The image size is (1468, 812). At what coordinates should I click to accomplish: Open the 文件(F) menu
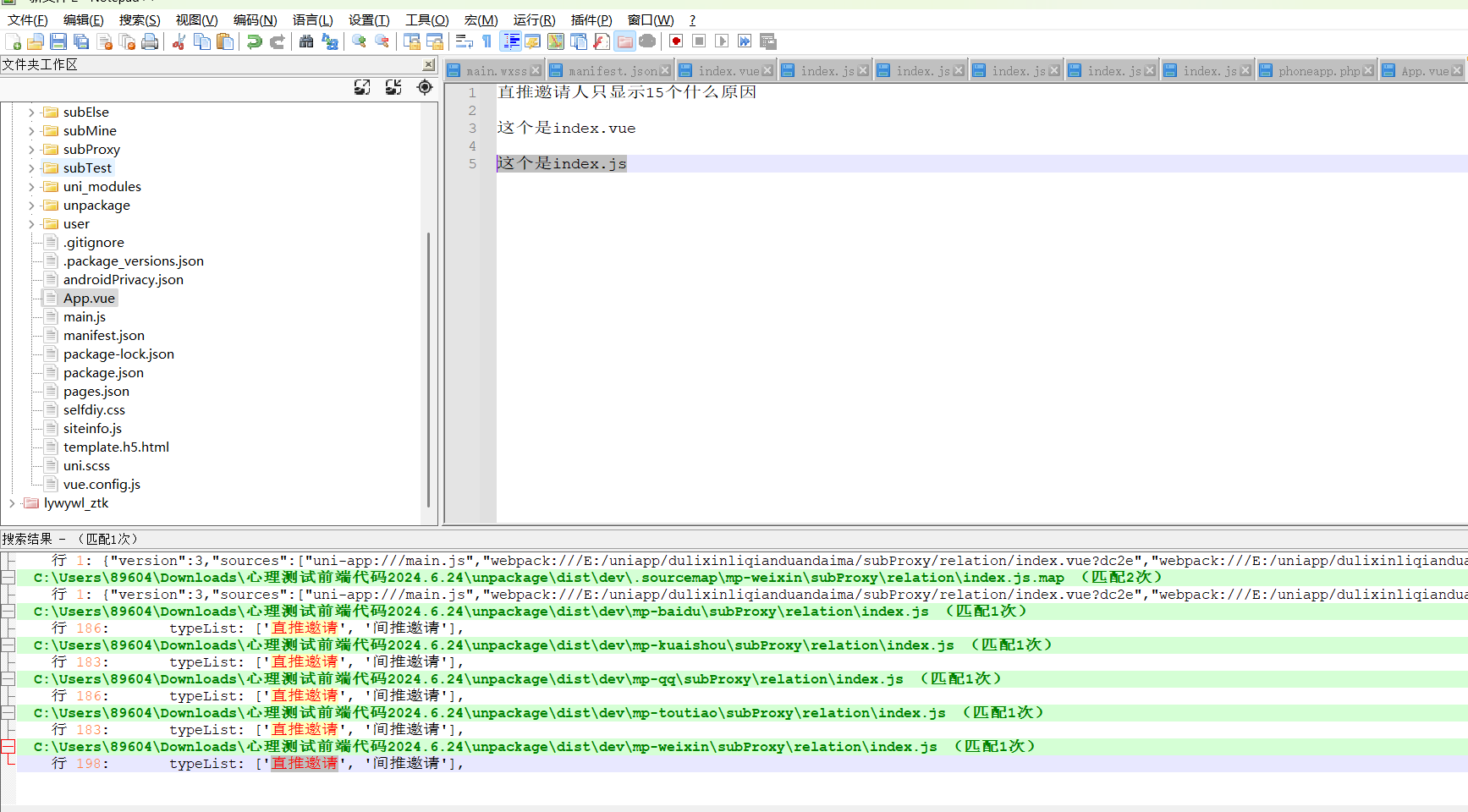[27, 19]
